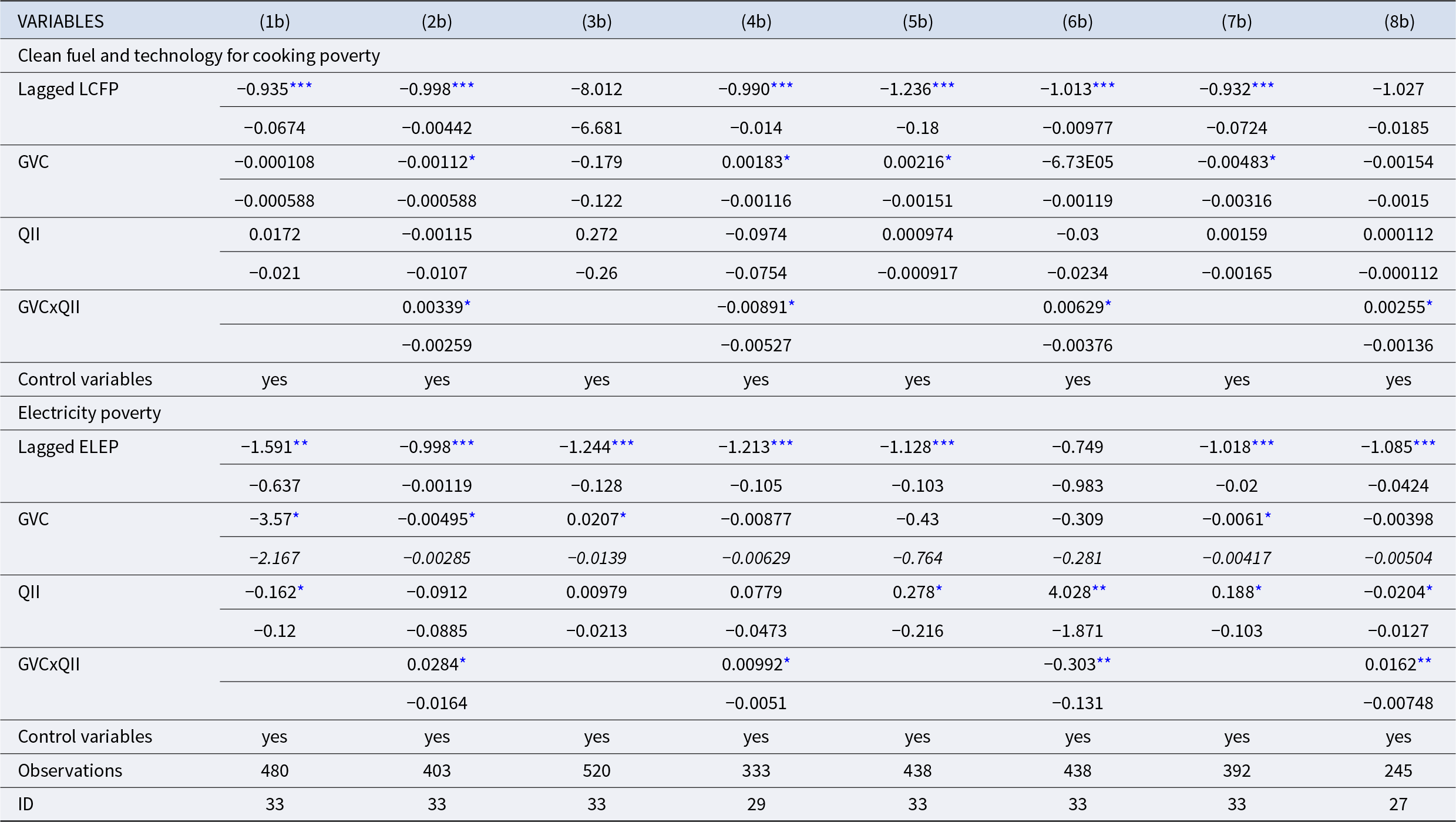The height and width of the screenshot is (822, 1456).
Task: Click the italic −2.167 standard error
Action: pos(274,558)
